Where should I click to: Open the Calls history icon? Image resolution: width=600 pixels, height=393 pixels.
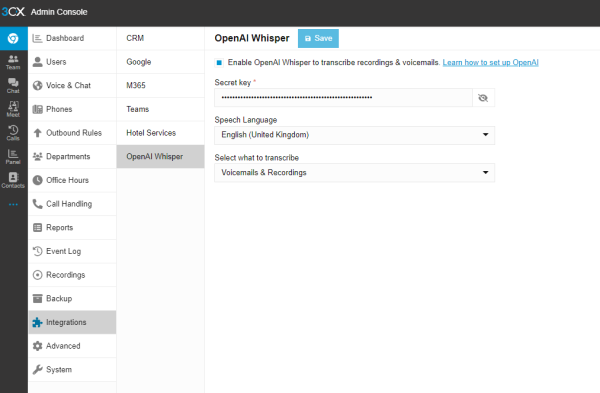[13, 133]
